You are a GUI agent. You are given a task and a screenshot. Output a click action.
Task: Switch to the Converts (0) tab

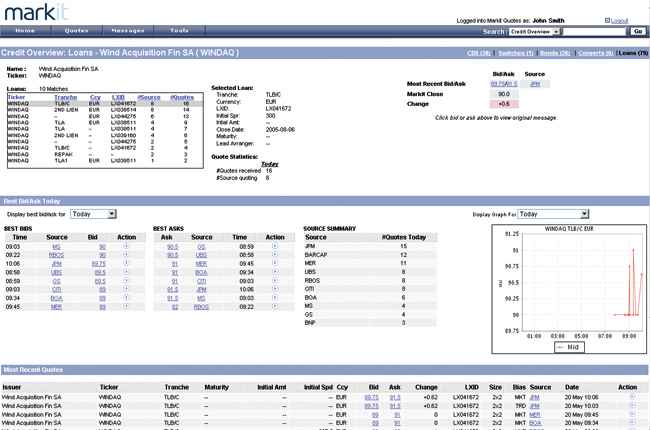coord(596,53)
